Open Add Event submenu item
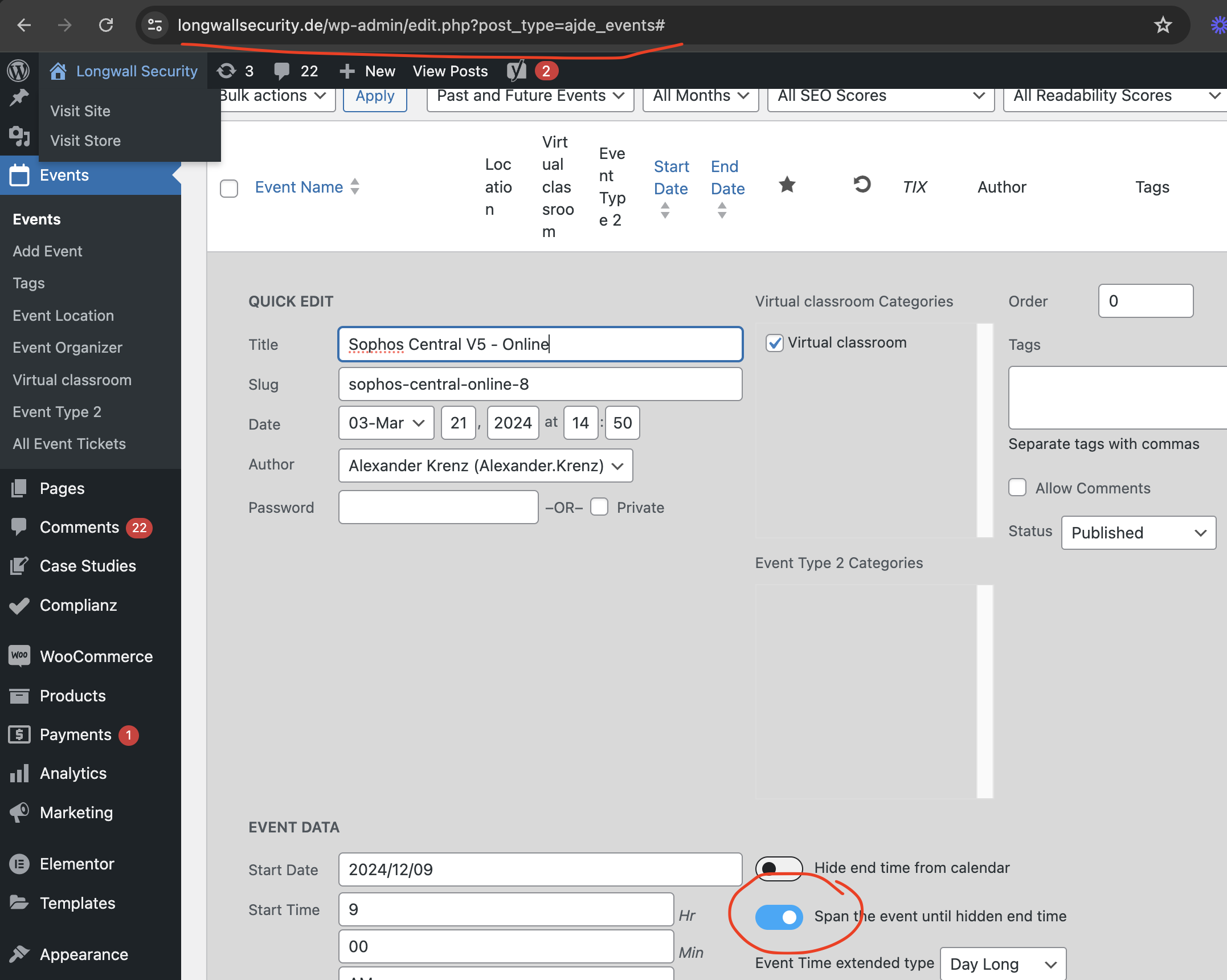 47,251
